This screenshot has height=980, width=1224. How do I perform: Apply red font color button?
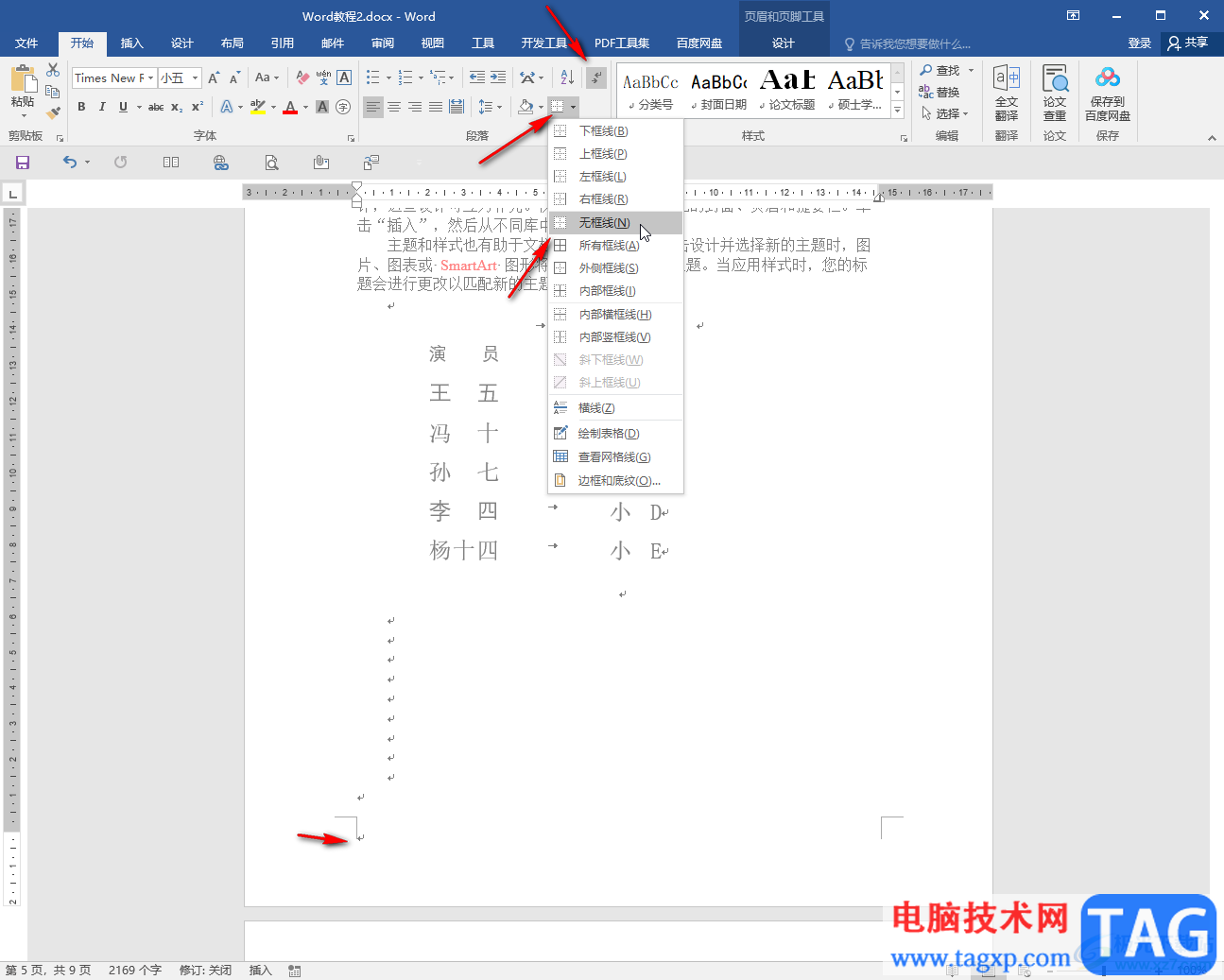pyautogui.click(x=290, y=107)
